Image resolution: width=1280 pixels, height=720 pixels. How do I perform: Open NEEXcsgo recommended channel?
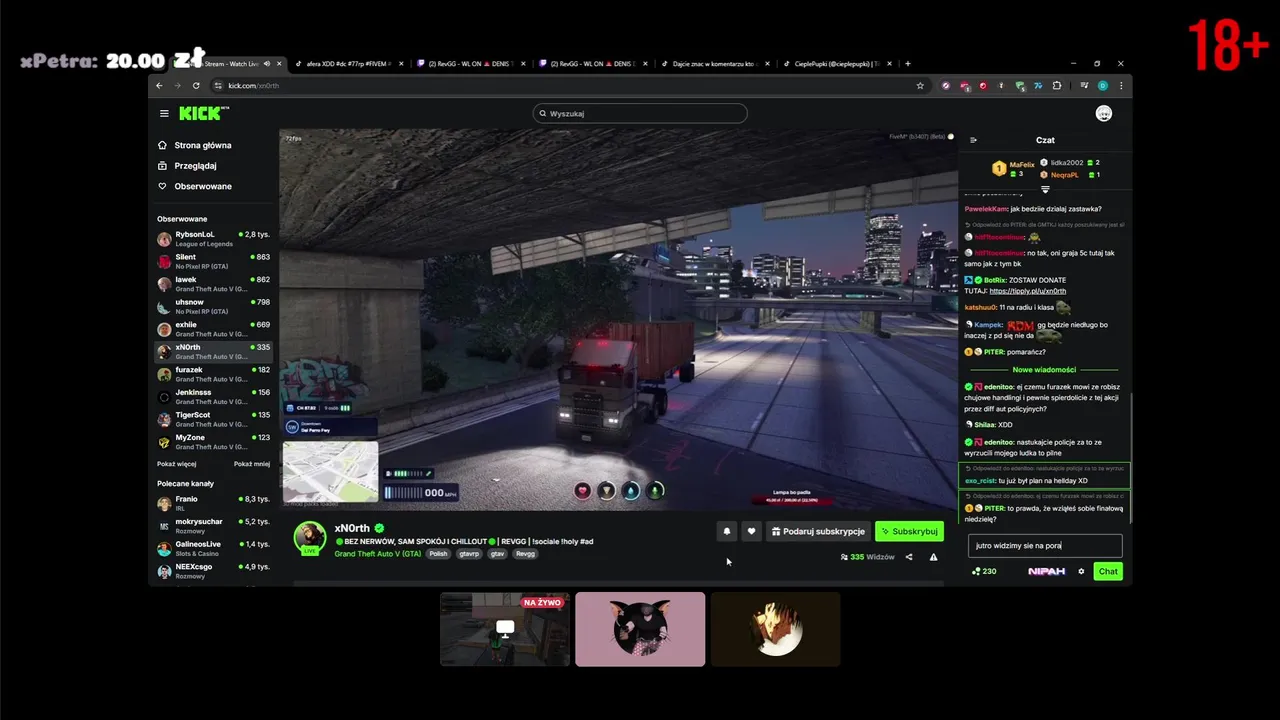tap(213, 571)
